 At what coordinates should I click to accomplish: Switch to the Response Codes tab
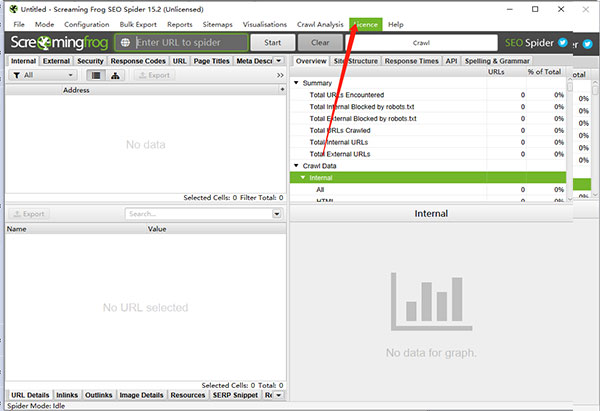click(x=138, y=61)
